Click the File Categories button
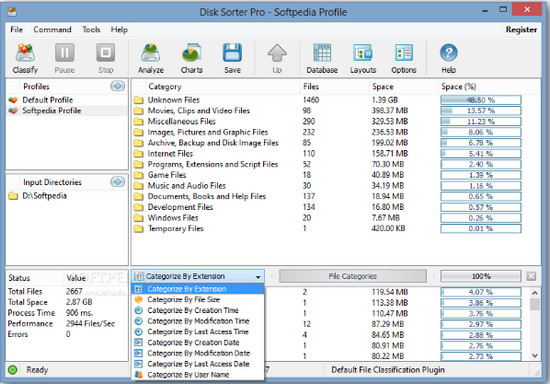 click(x=353, y=276)
